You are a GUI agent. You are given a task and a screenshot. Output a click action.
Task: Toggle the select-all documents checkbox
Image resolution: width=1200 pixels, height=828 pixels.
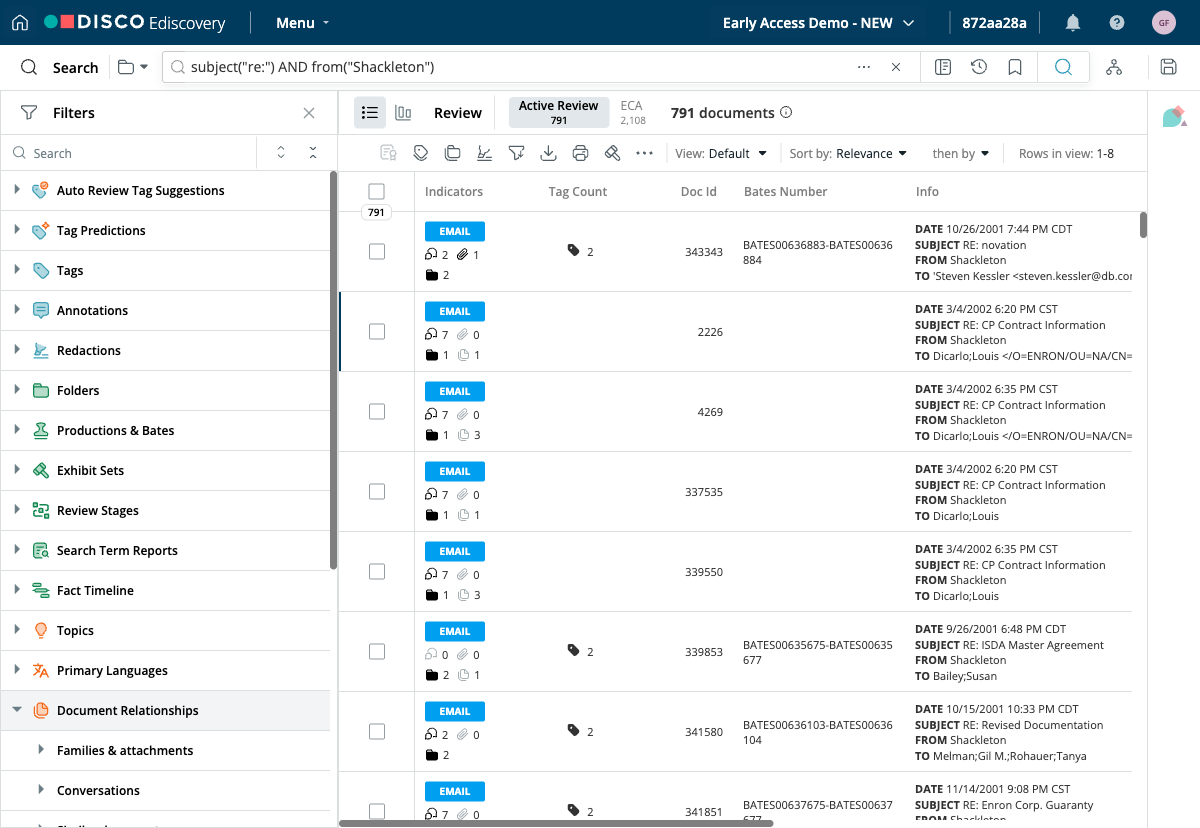376,191
